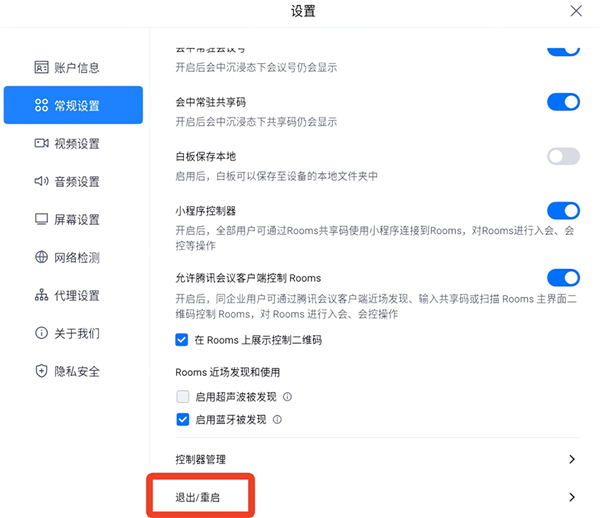Screen dimensions: 600x518
Task: Switch to 音频设置 tab
Action: [x=76, y=181]
